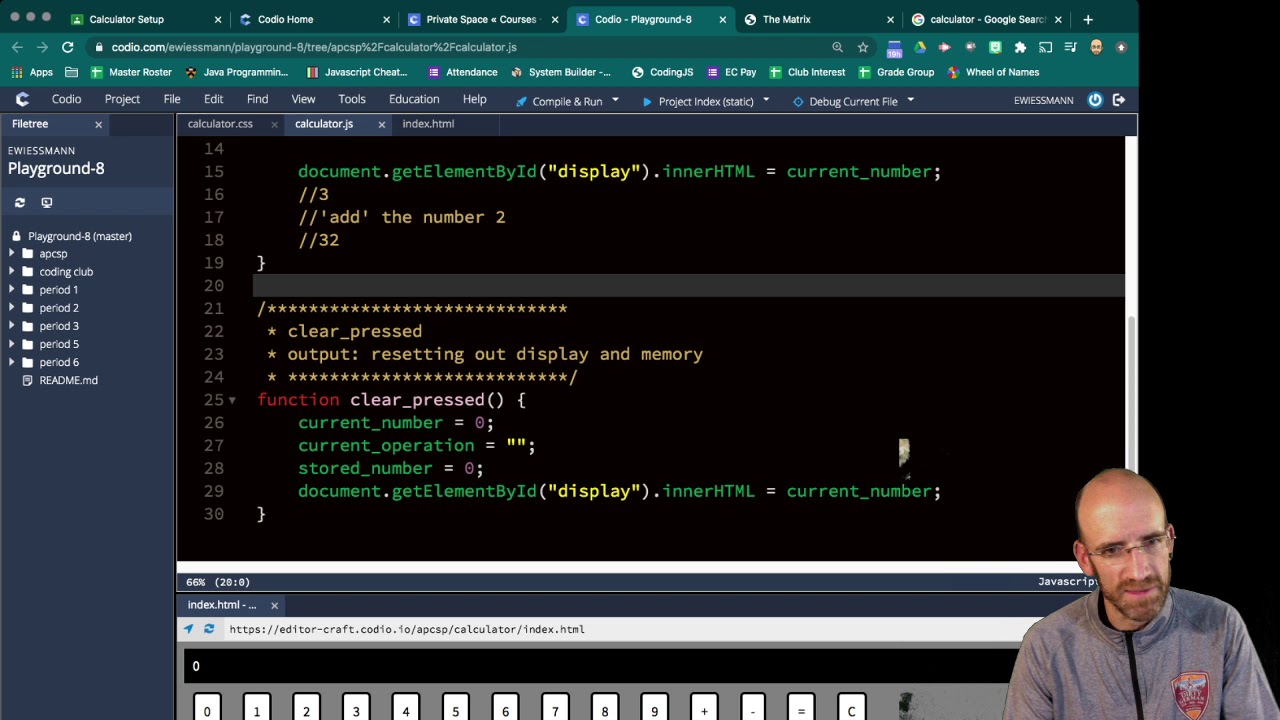The image size is (1280, 720).
Task: Click the Codio logo icon
Action: (22, 99)
